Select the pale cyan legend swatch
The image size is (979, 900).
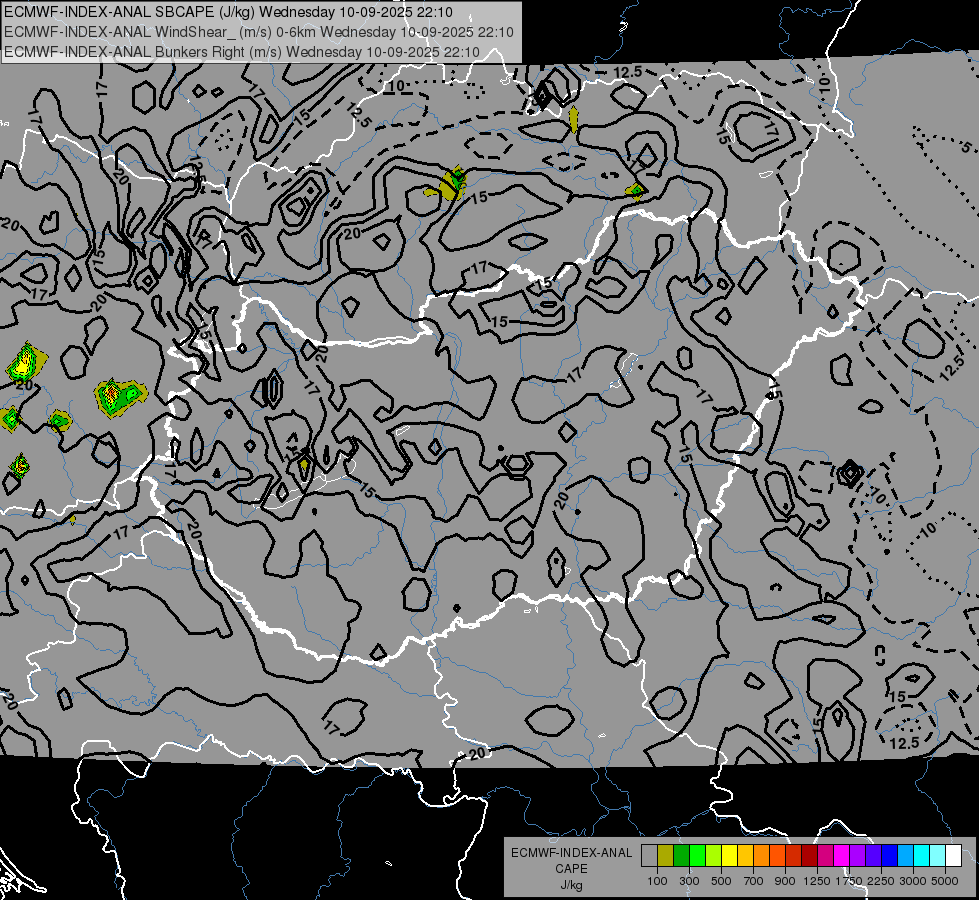tap(937, 856)
